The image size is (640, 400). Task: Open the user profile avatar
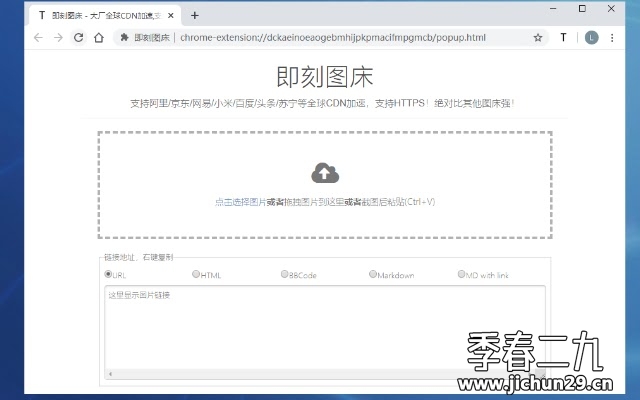591,38
